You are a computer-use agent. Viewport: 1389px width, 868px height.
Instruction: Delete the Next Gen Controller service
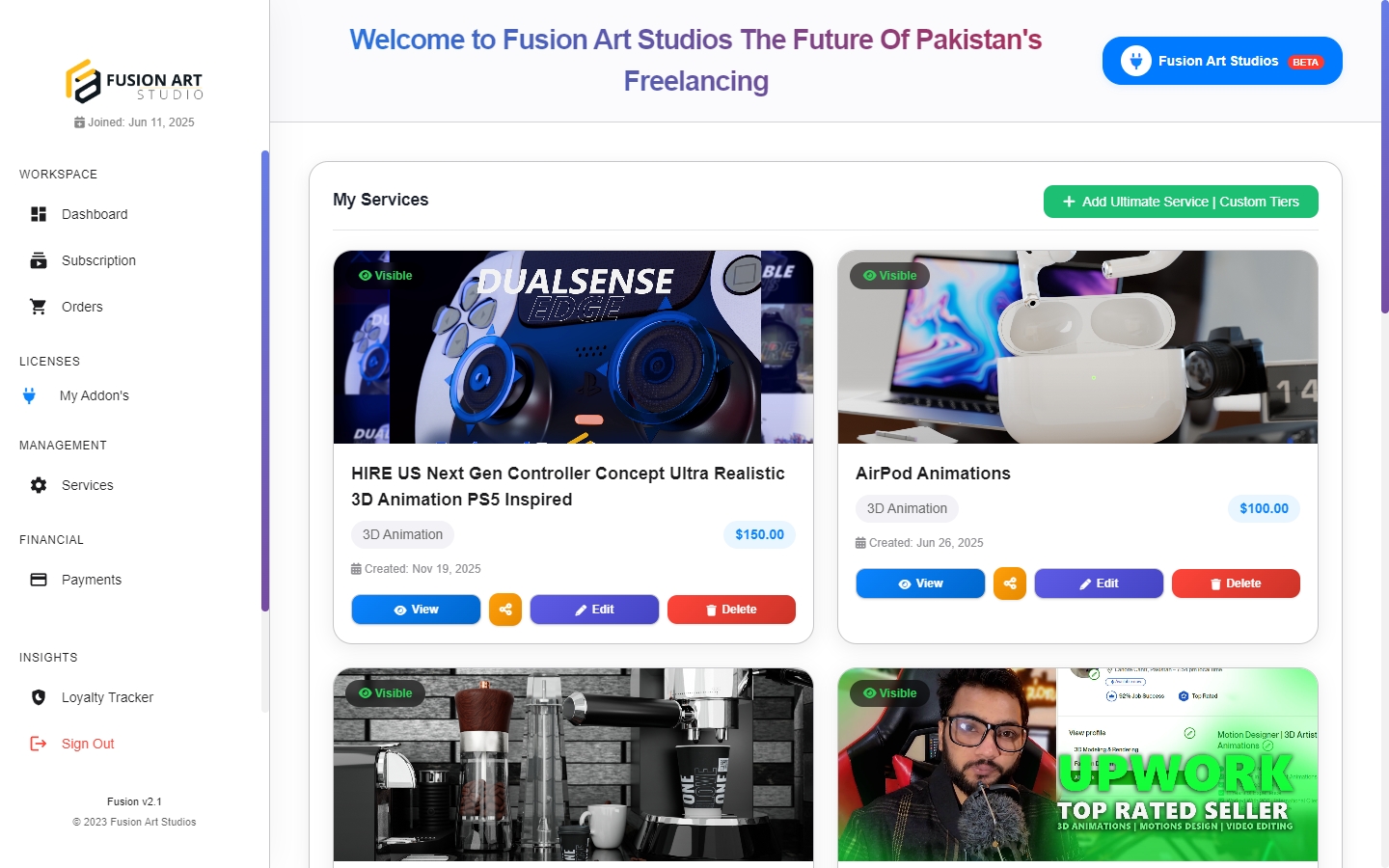731,610
